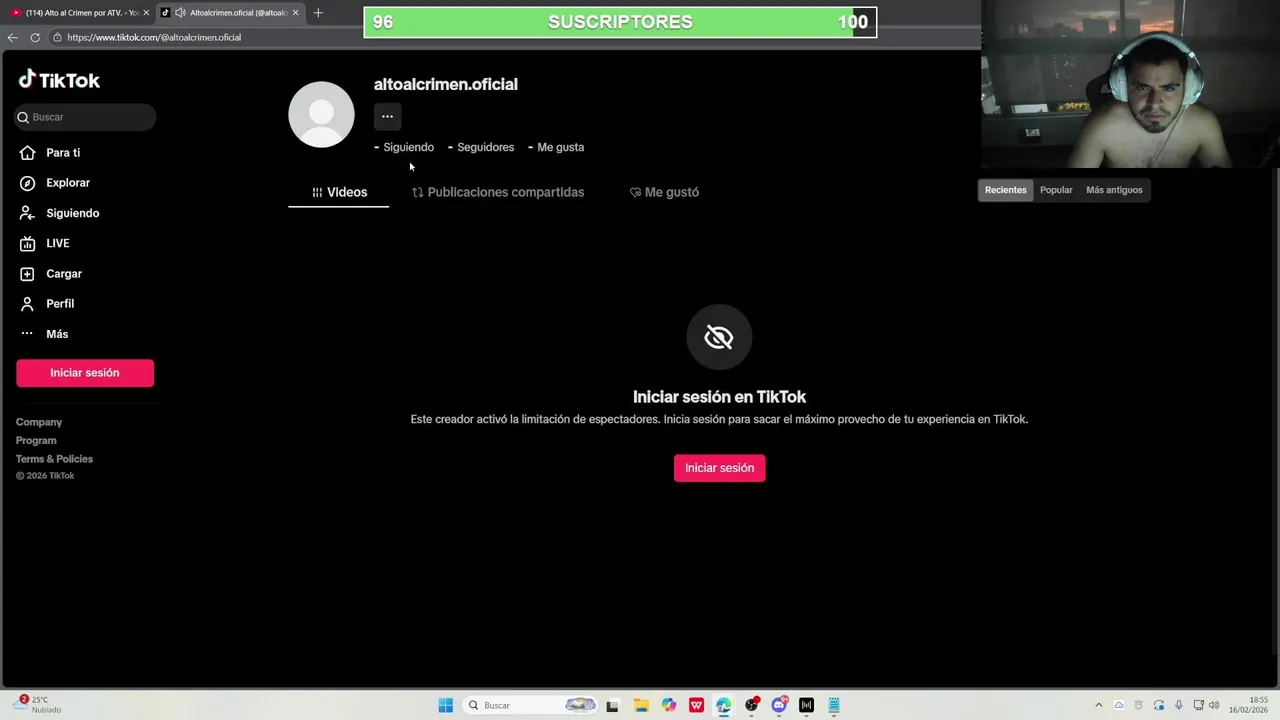Open WPS Office from taskbar
The width and height of the screenshot is (1280, 720).
pyautogui.click(x=696, y=705)
